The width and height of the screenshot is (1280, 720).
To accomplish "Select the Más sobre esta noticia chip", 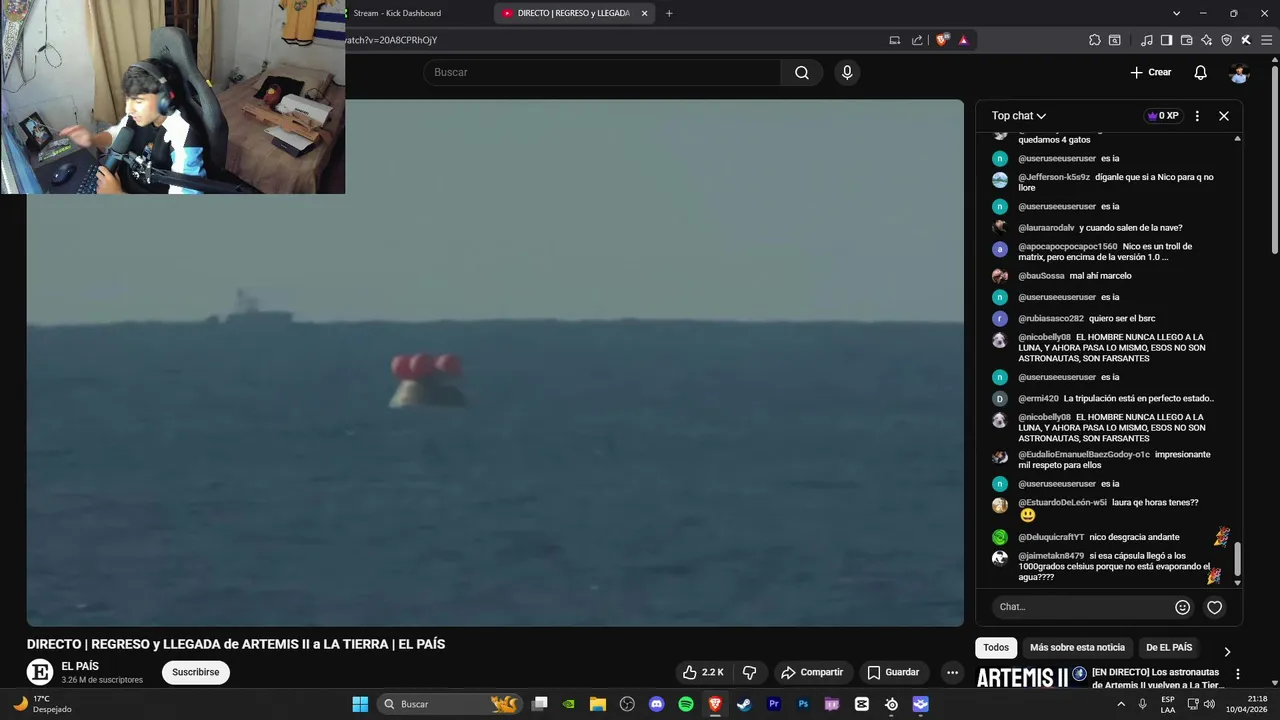I will coord(1077,648).
